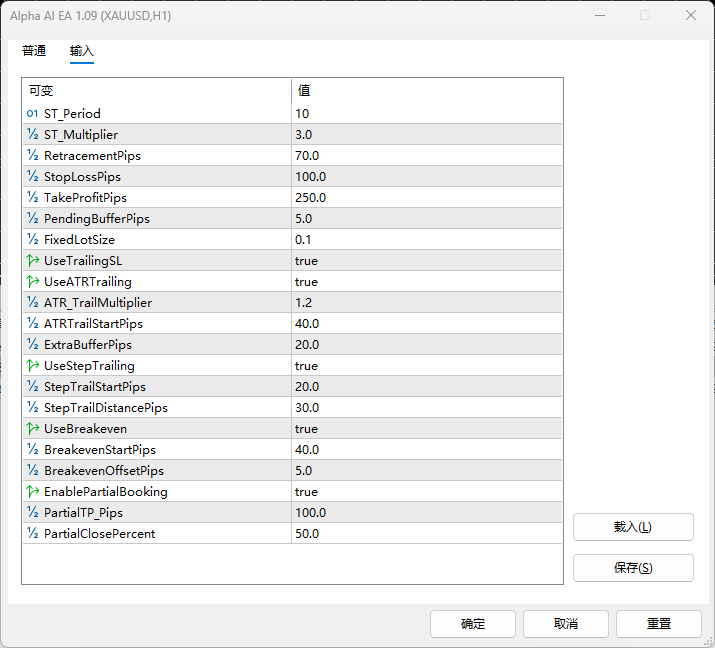
Task: Click the double type icon beside ATR_TrailMultiplier
Action: coord(32,302)
